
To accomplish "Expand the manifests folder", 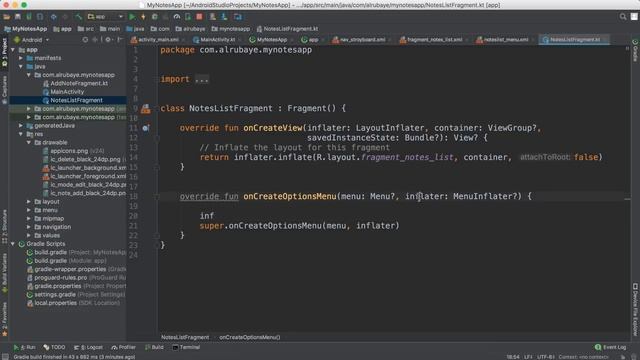I will [x=21, y=58].
